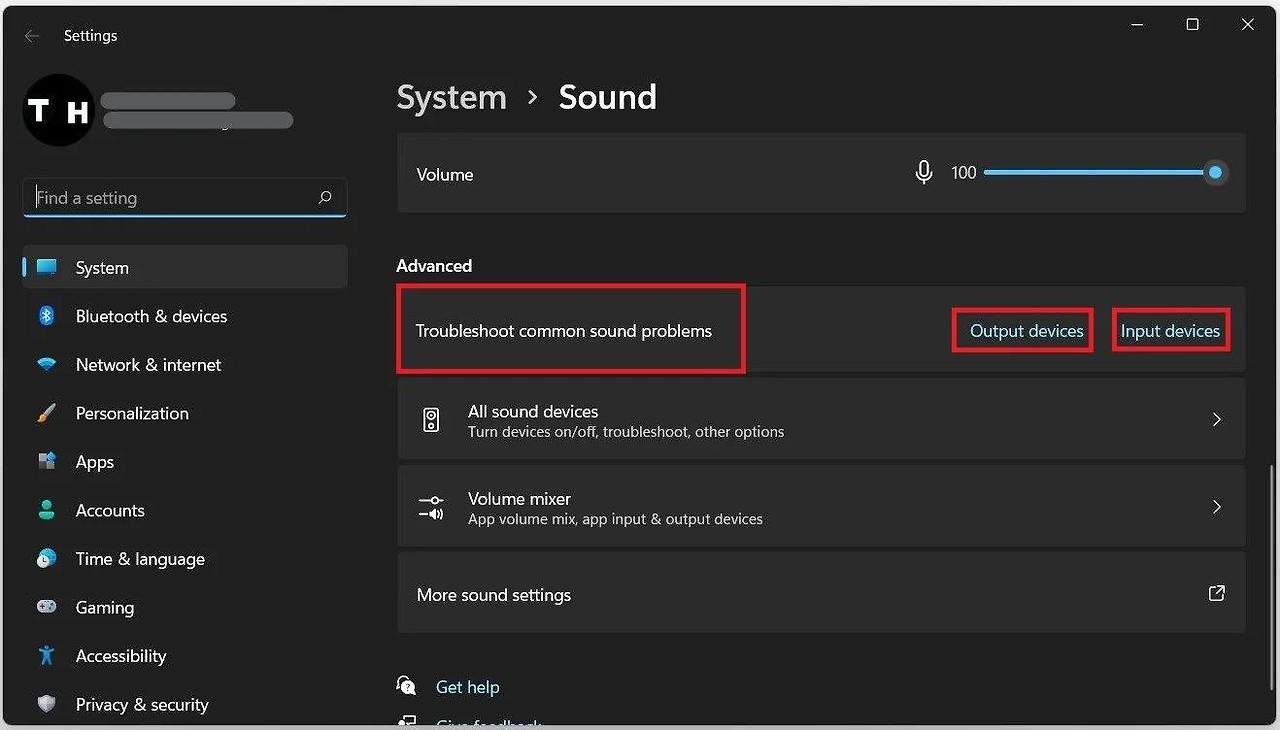Screen dimensions: 1280x730
Task: Open Accessibility settings
Action: coord(185,656)
